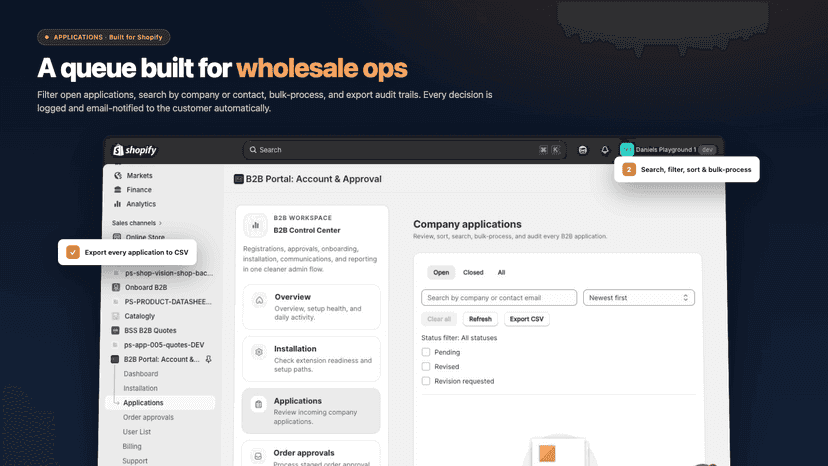Viewport: 828px width, 466px height.
Task: Open ps-shop-vision-shop-bac... app
Action: (x=169, y=273)
